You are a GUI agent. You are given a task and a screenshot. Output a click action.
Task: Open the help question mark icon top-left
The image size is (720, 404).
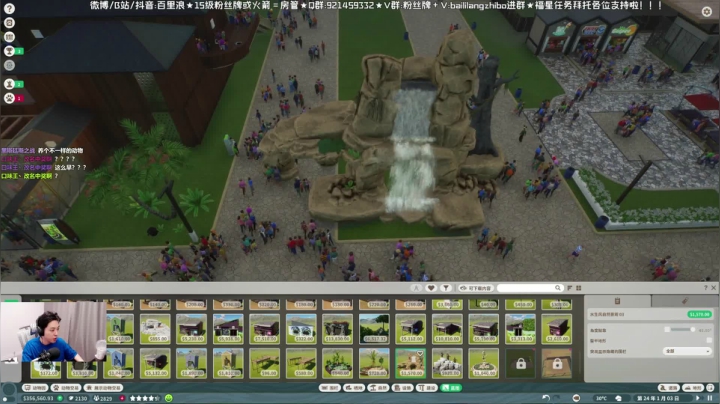pos(9,9)
